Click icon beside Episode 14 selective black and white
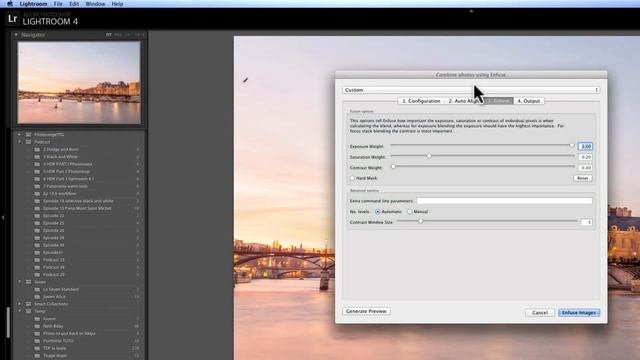The width and height of the screenshot is (640, 360). pyautogui.click(x=37, y=201)
